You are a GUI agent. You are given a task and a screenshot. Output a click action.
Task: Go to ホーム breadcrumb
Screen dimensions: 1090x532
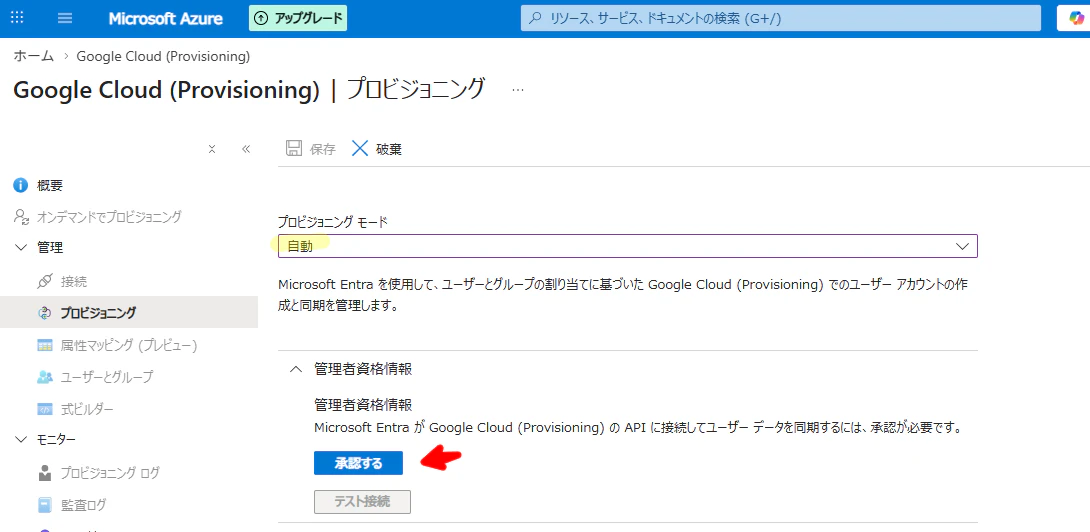(33, 56)
